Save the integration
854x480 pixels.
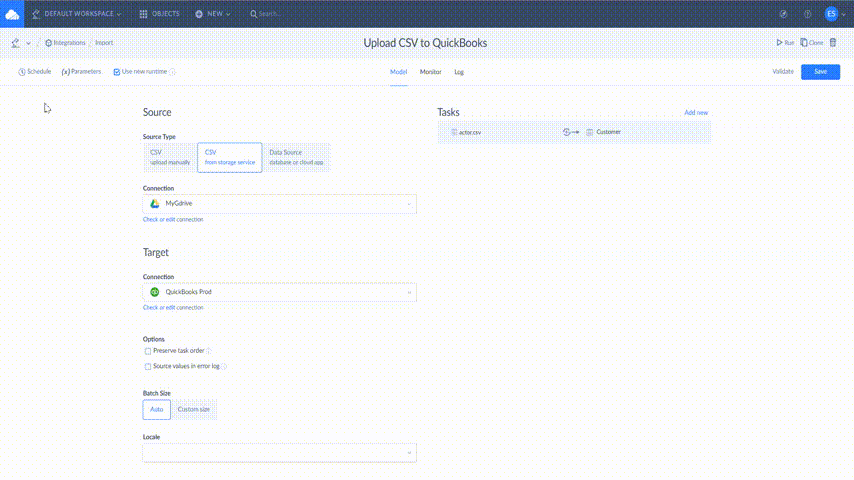(x=820, y=71)
